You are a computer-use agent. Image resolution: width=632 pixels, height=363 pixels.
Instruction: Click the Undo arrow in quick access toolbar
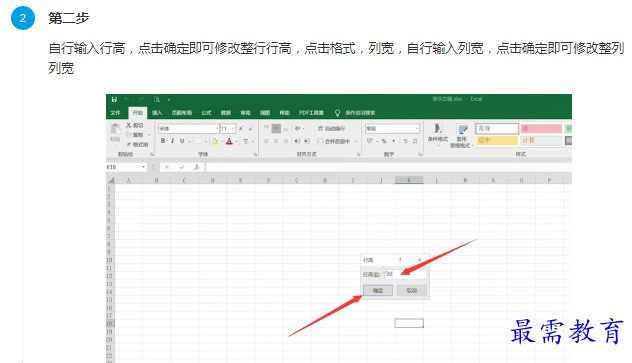[127, 100]
